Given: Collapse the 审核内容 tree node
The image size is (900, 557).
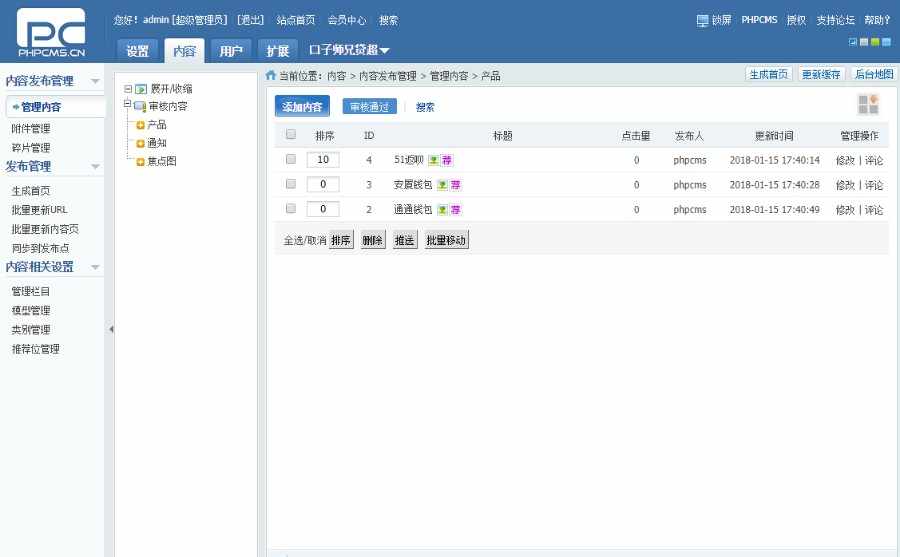Looking at the screenshot, I should coord(128,105).
